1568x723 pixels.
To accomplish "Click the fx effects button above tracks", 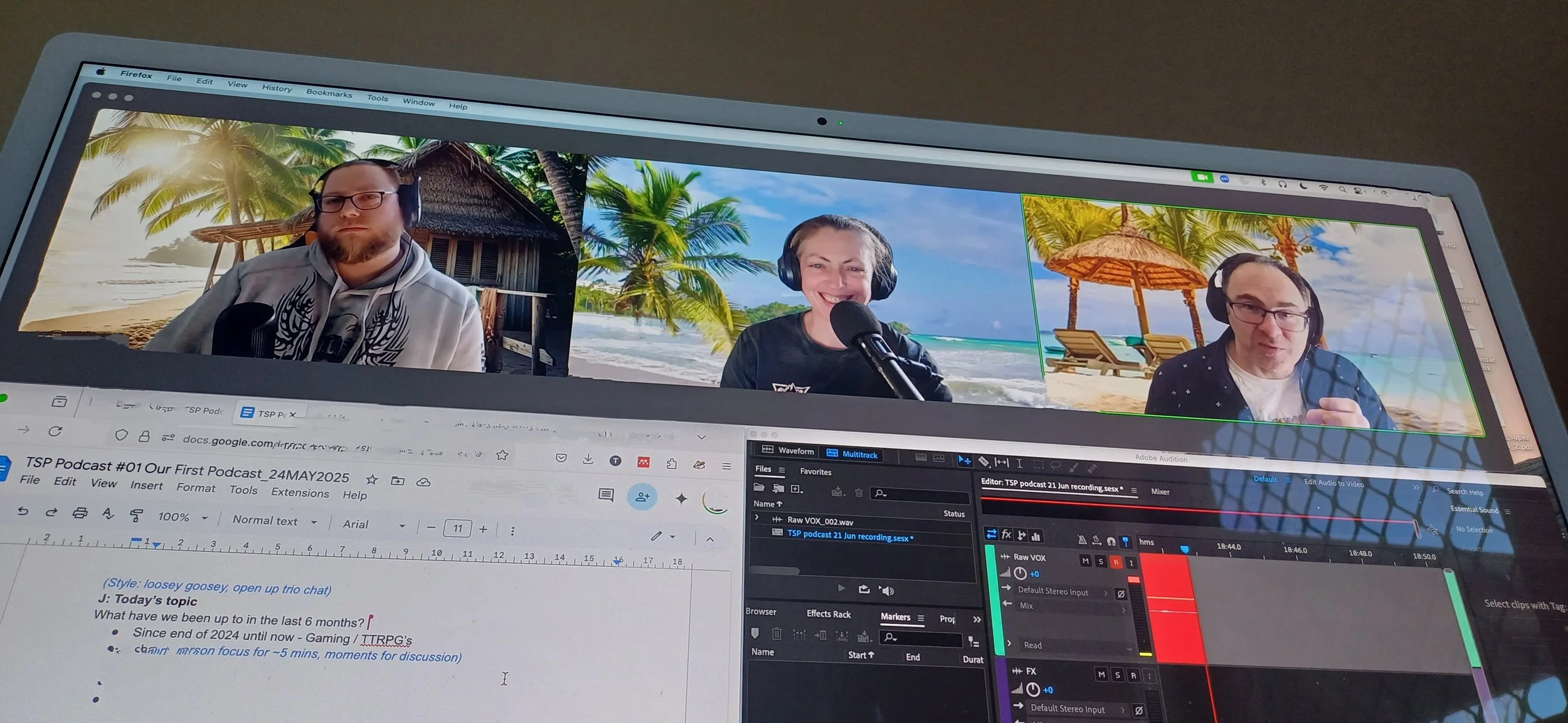I will [x=1006, y=534].
